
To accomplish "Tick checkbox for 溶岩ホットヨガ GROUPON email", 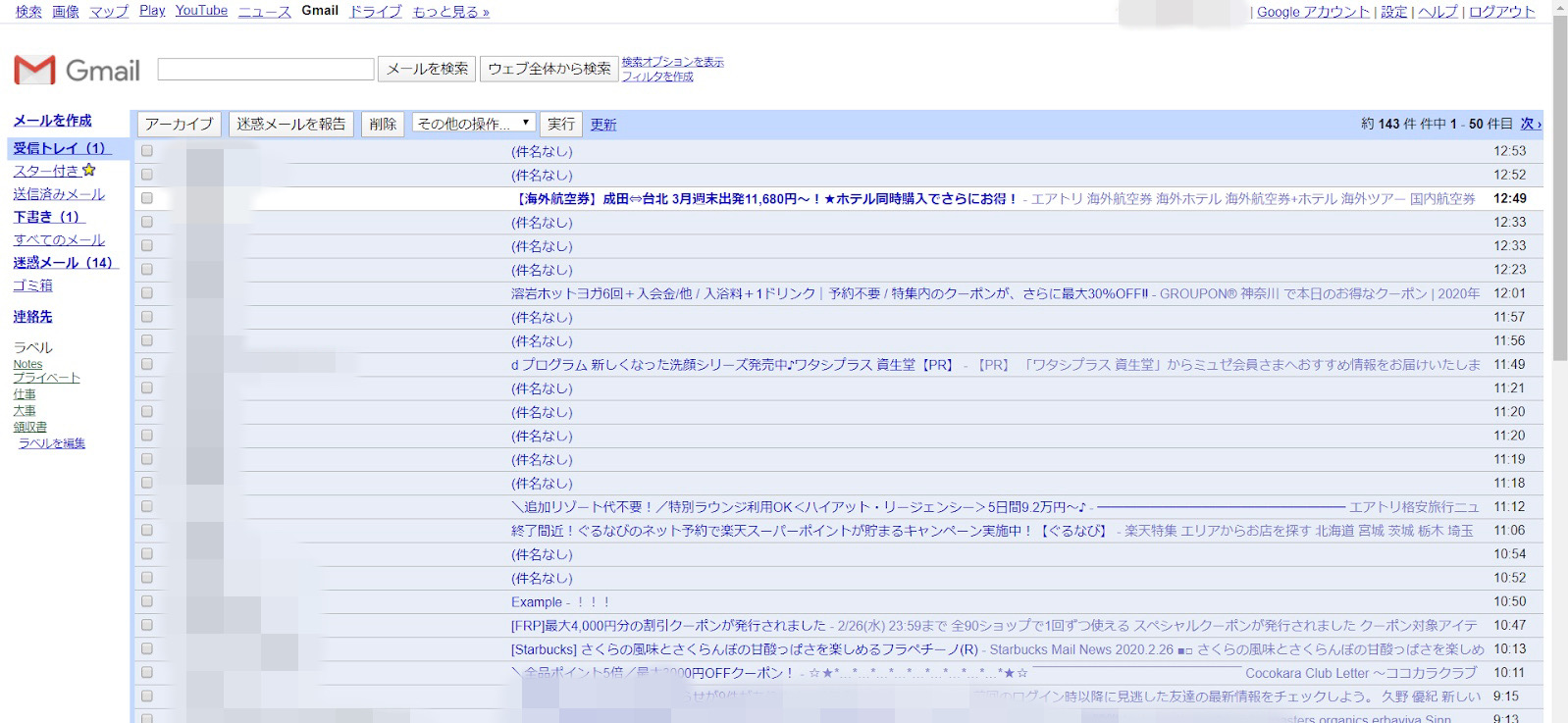I will (x=147, y=293).
